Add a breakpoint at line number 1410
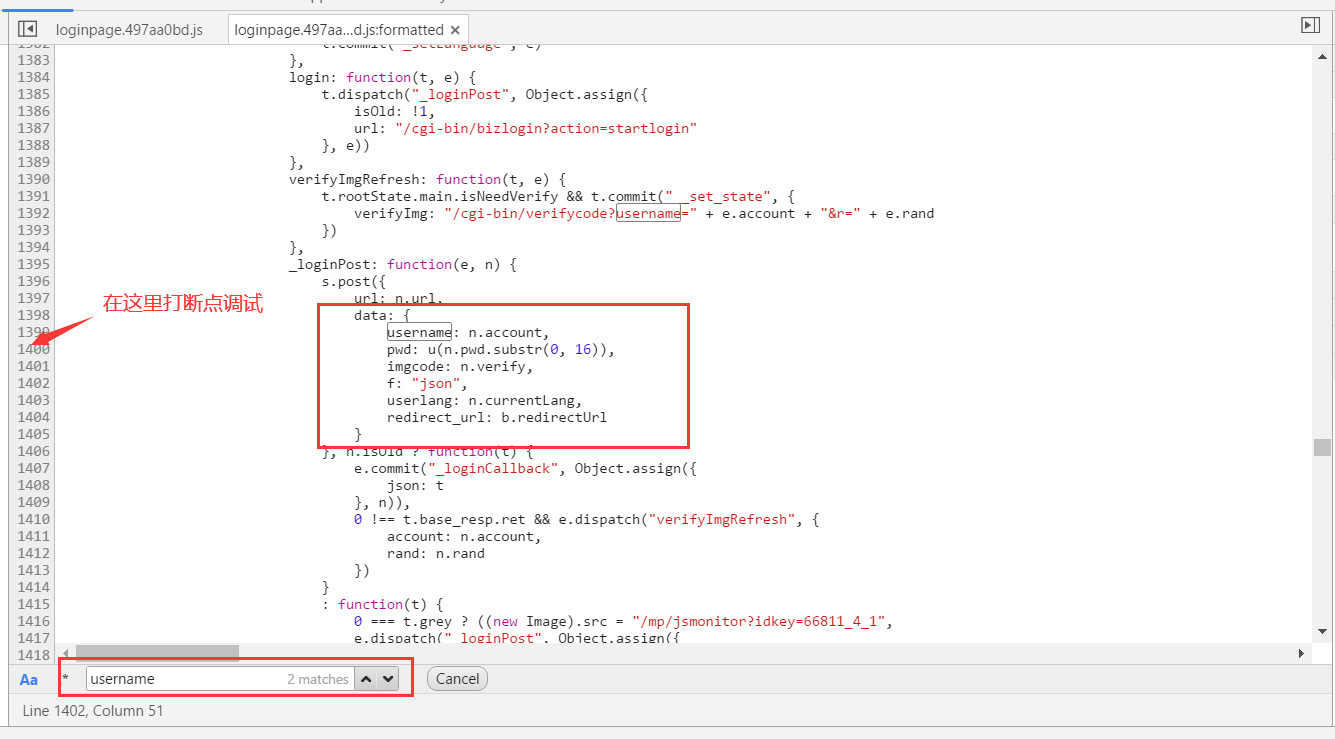 pyautogui.click(x=34, y=519)
